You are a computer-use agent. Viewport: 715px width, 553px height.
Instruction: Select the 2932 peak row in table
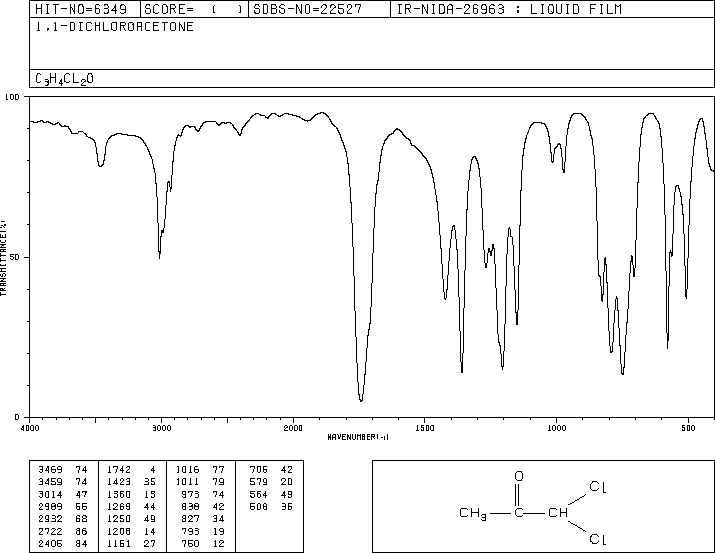pos(63,519)
